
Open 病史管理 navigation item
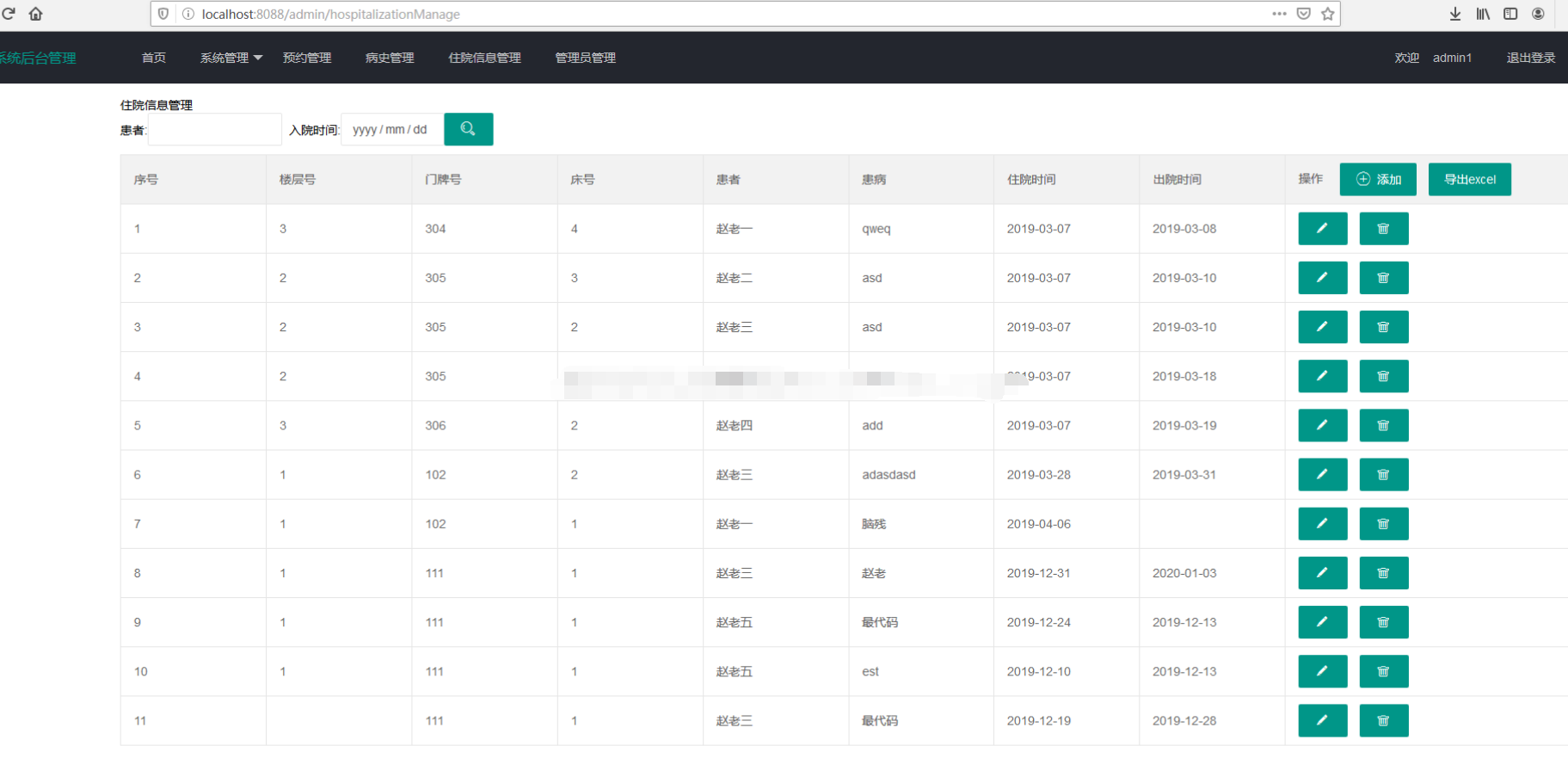point(390,58)
